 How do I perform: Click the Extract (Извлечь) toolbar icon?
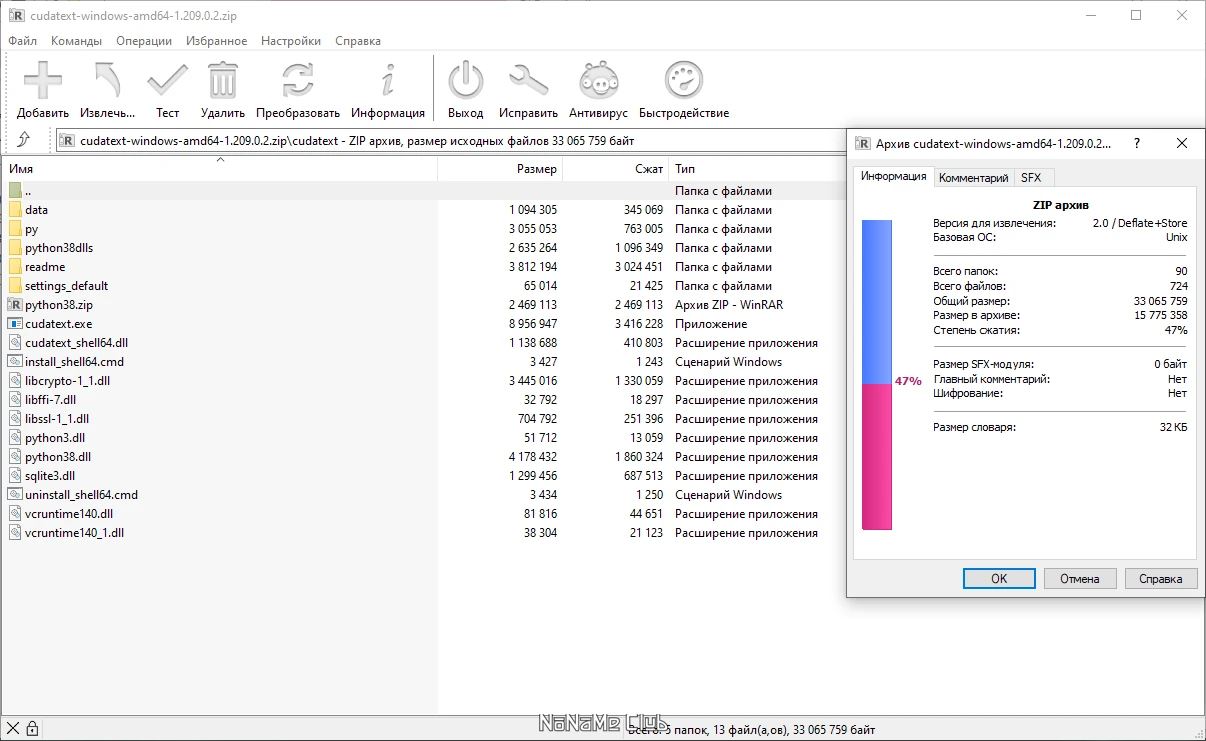(107, 81)
